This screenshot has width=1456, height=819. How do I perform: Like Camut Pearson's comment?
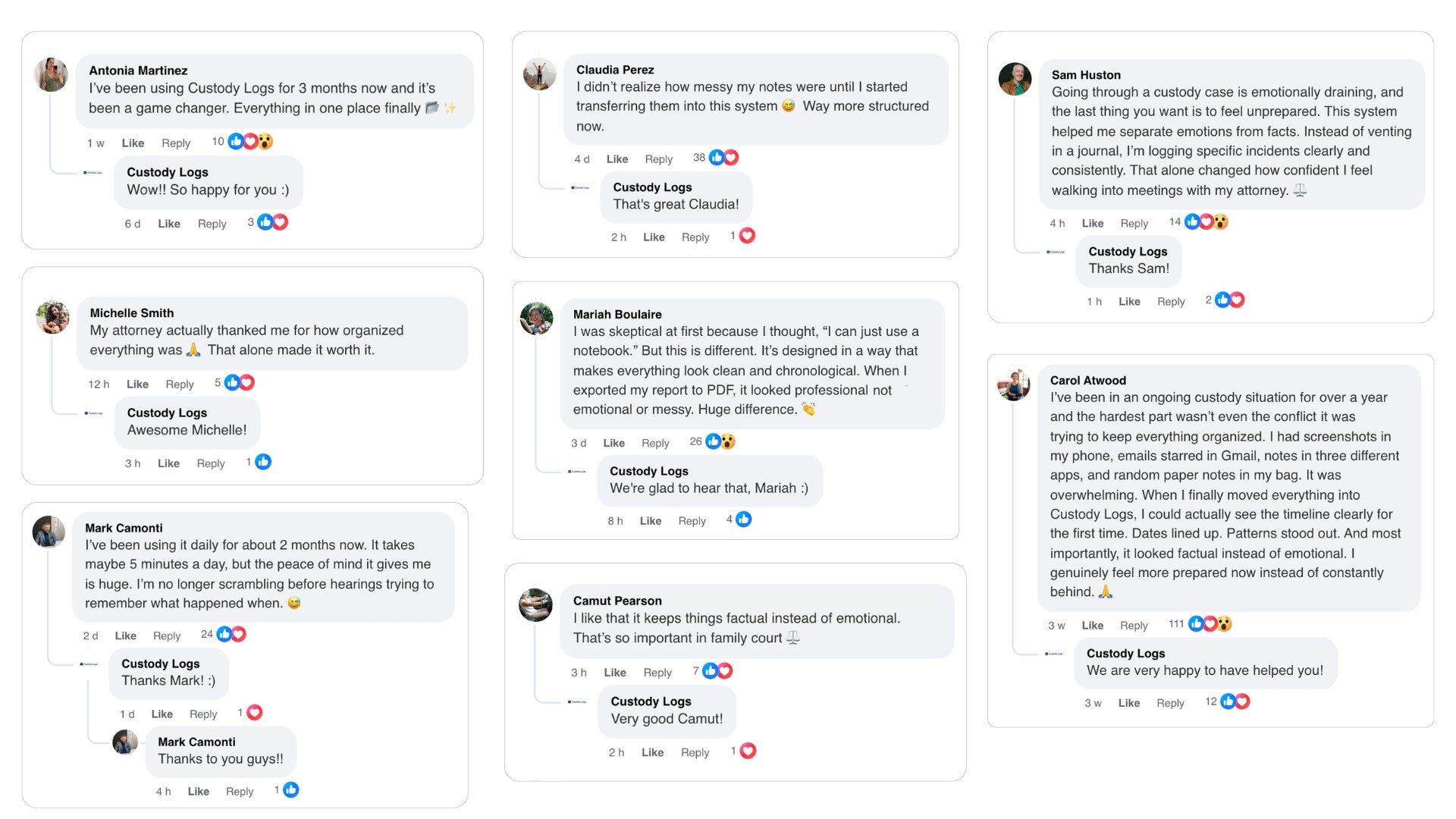point(614,673)
